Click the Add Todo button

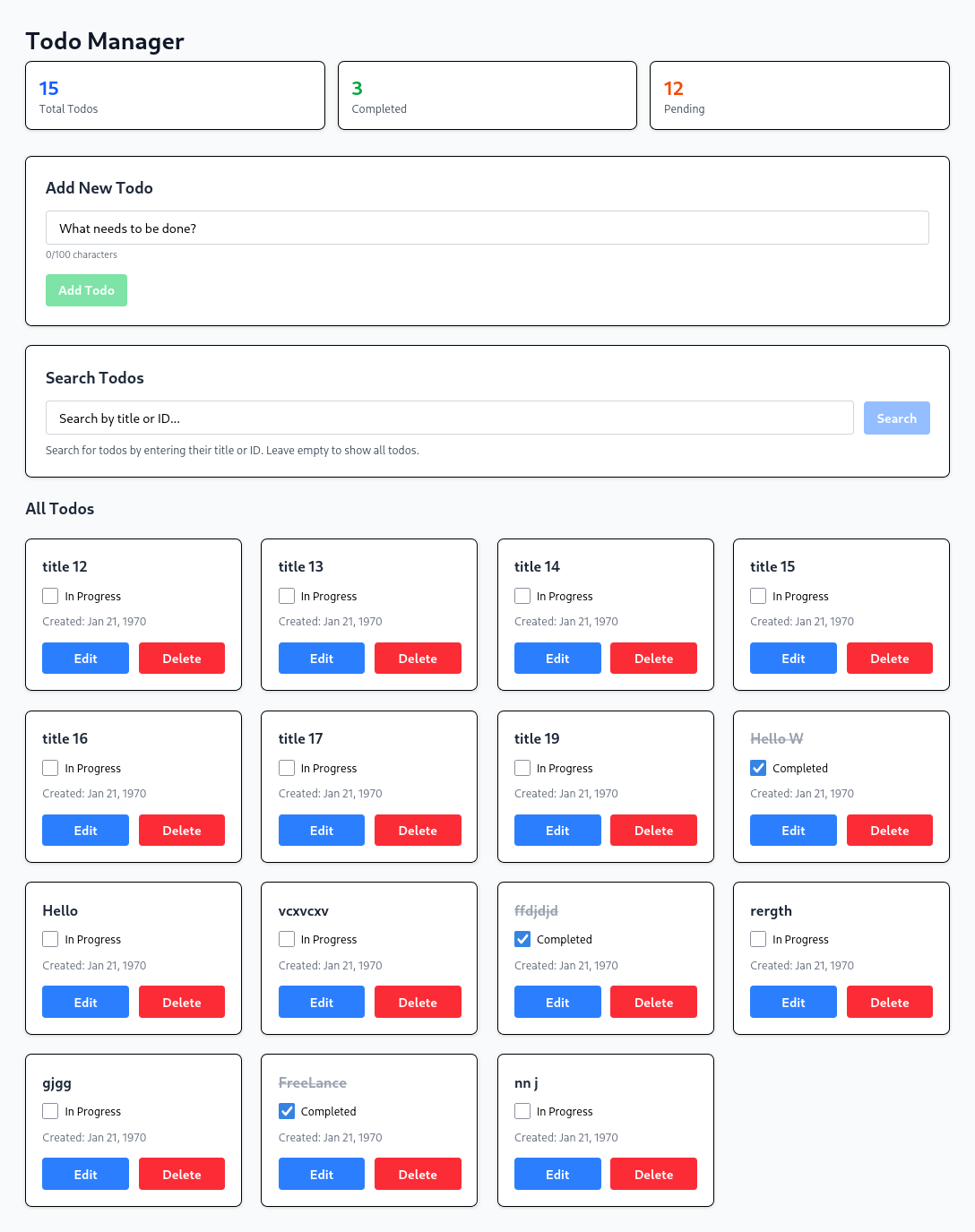(x=86, y=290)
